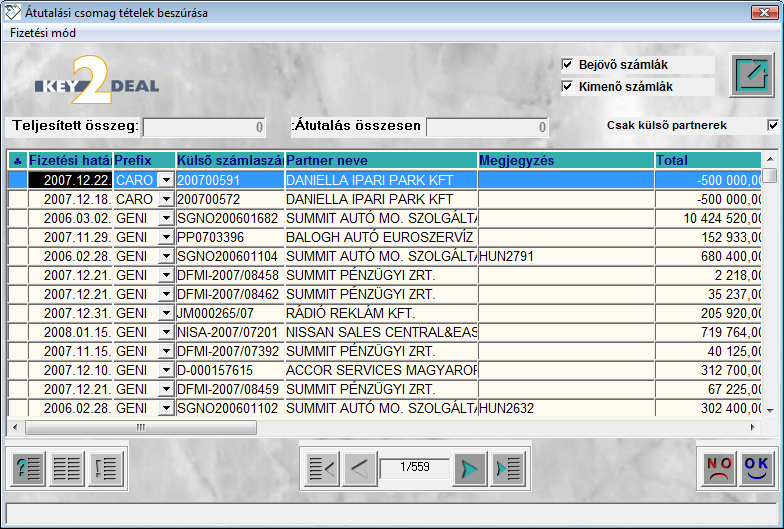The image size is (784, 529).
Task: Click the Total column header
Action: coord(708,160)
